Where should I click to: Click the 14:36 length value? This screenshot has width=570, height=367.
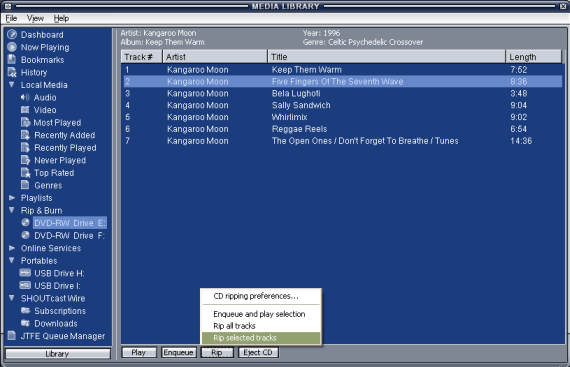point(521,141)
